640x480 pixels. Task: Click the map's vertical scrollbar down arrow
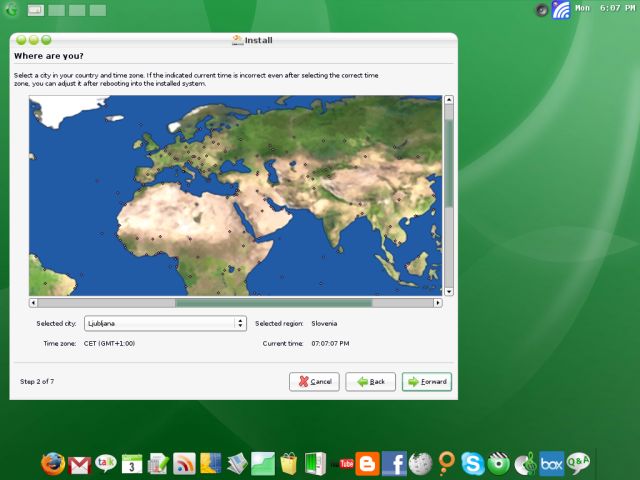(x=448, y=291)
